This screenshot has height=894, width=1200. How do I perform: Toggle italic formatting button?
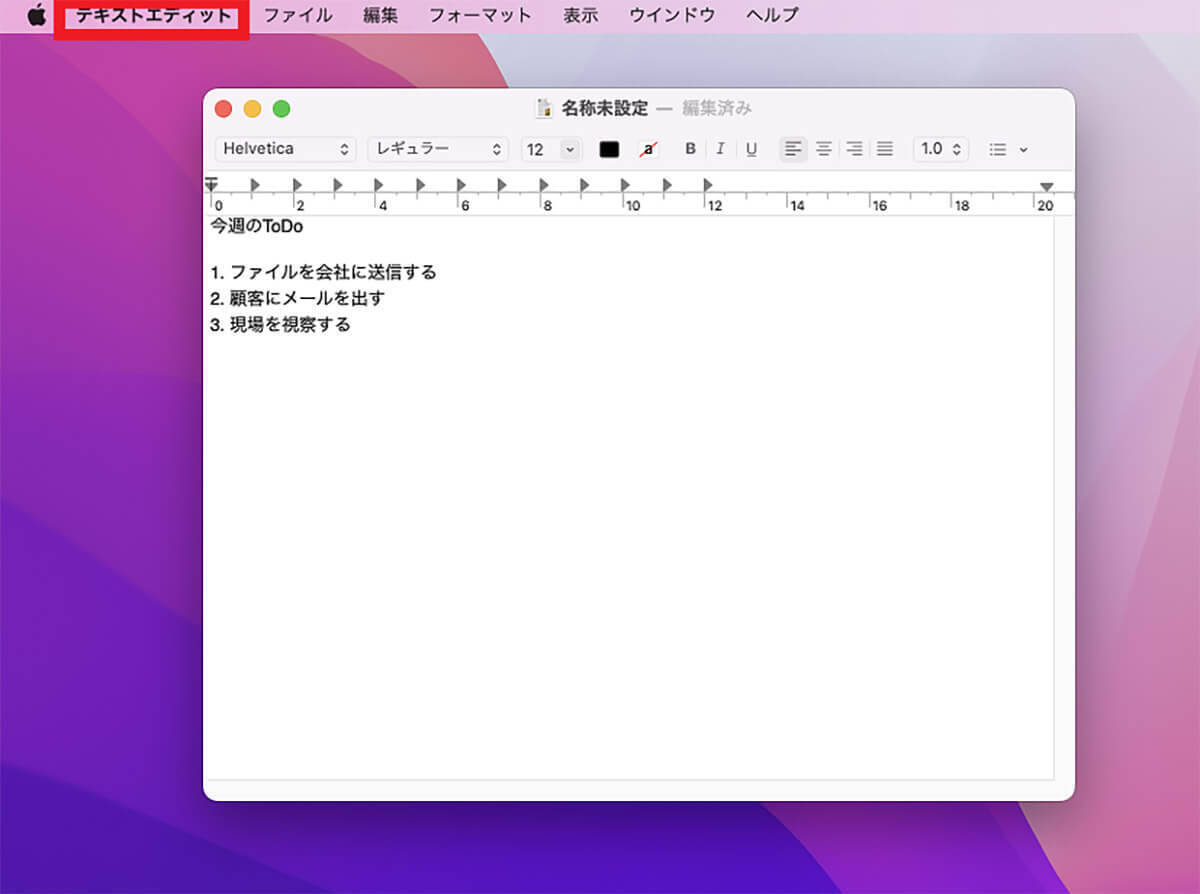point(720,149)
